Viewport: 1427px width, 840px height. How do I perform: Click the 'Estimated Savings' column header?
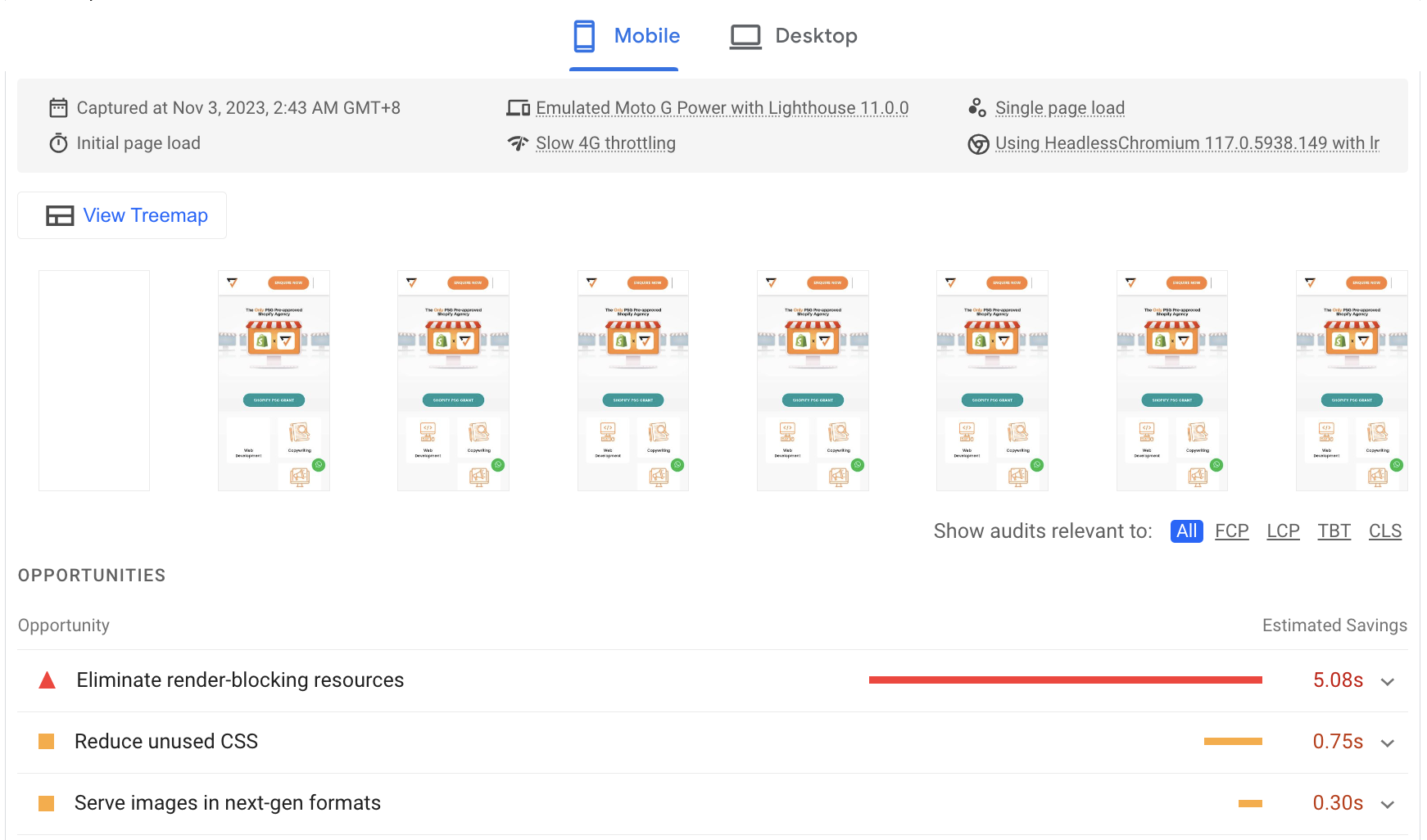point(1334,625)
